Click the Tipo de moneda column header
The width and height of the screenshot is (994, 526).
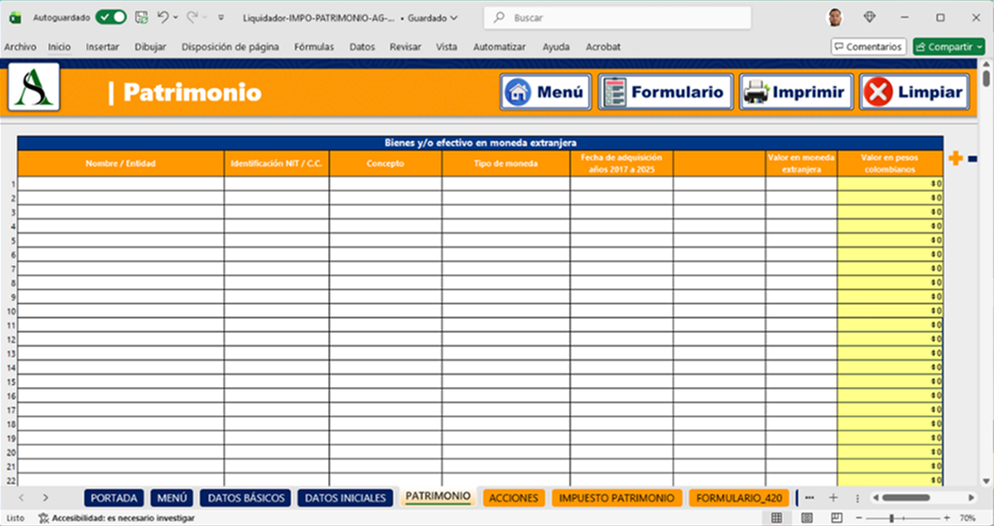click(x=506, y=164)
